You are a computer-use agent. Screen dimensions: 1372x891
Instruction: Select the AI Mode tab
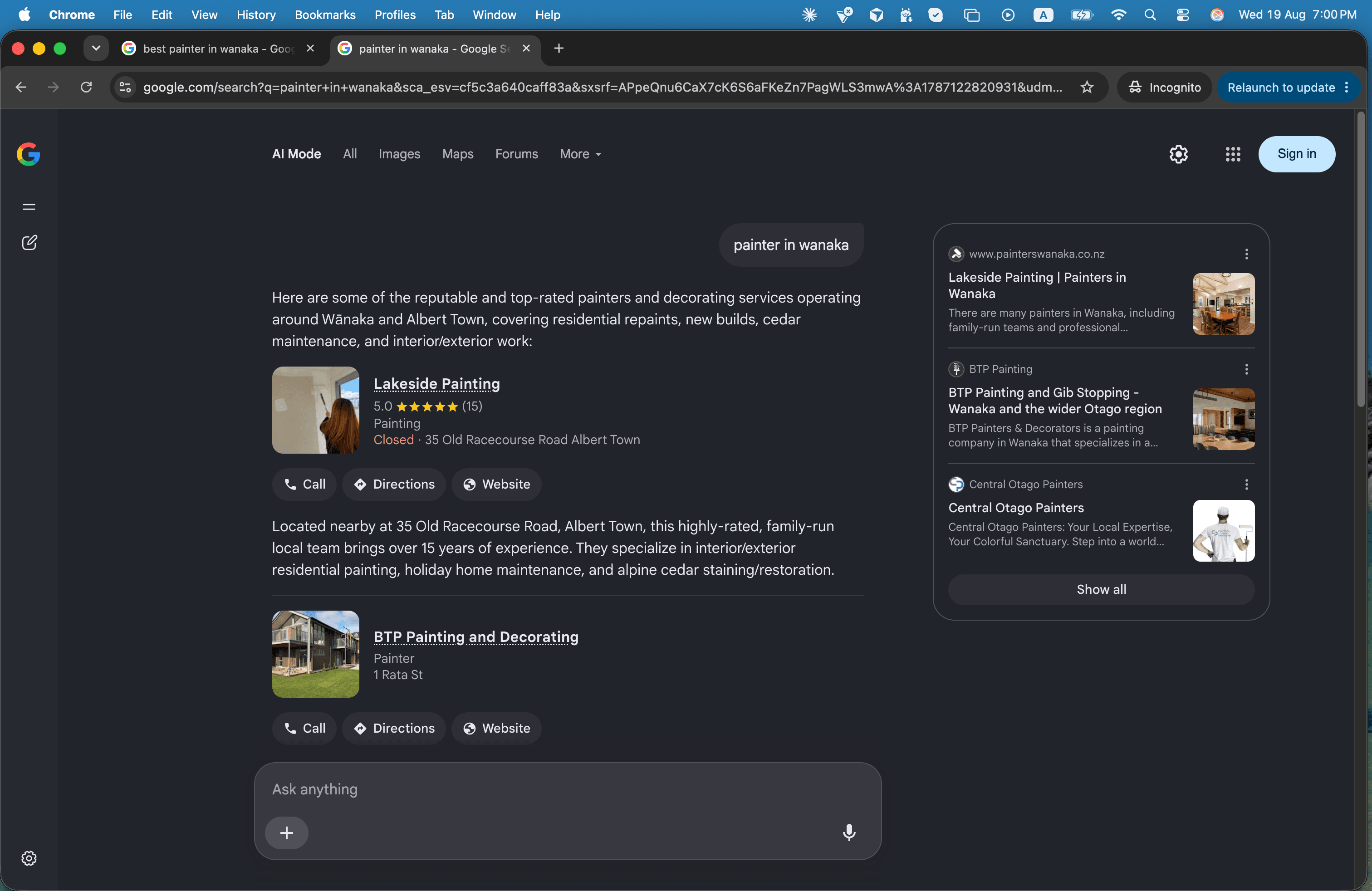click(296, 154)
